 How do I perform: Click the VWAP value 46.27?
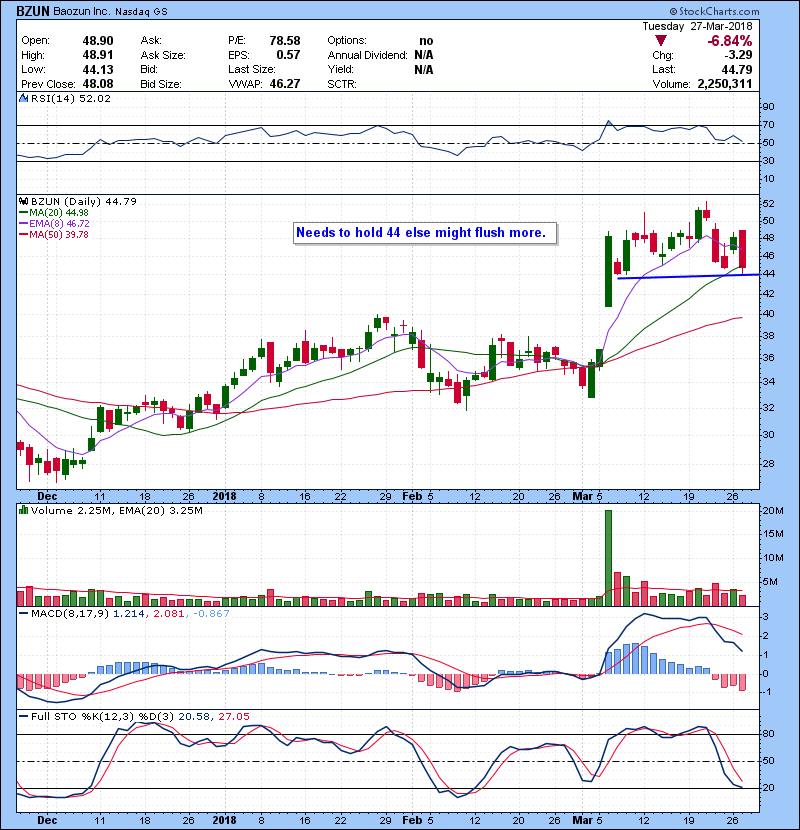tap(285, 84)
